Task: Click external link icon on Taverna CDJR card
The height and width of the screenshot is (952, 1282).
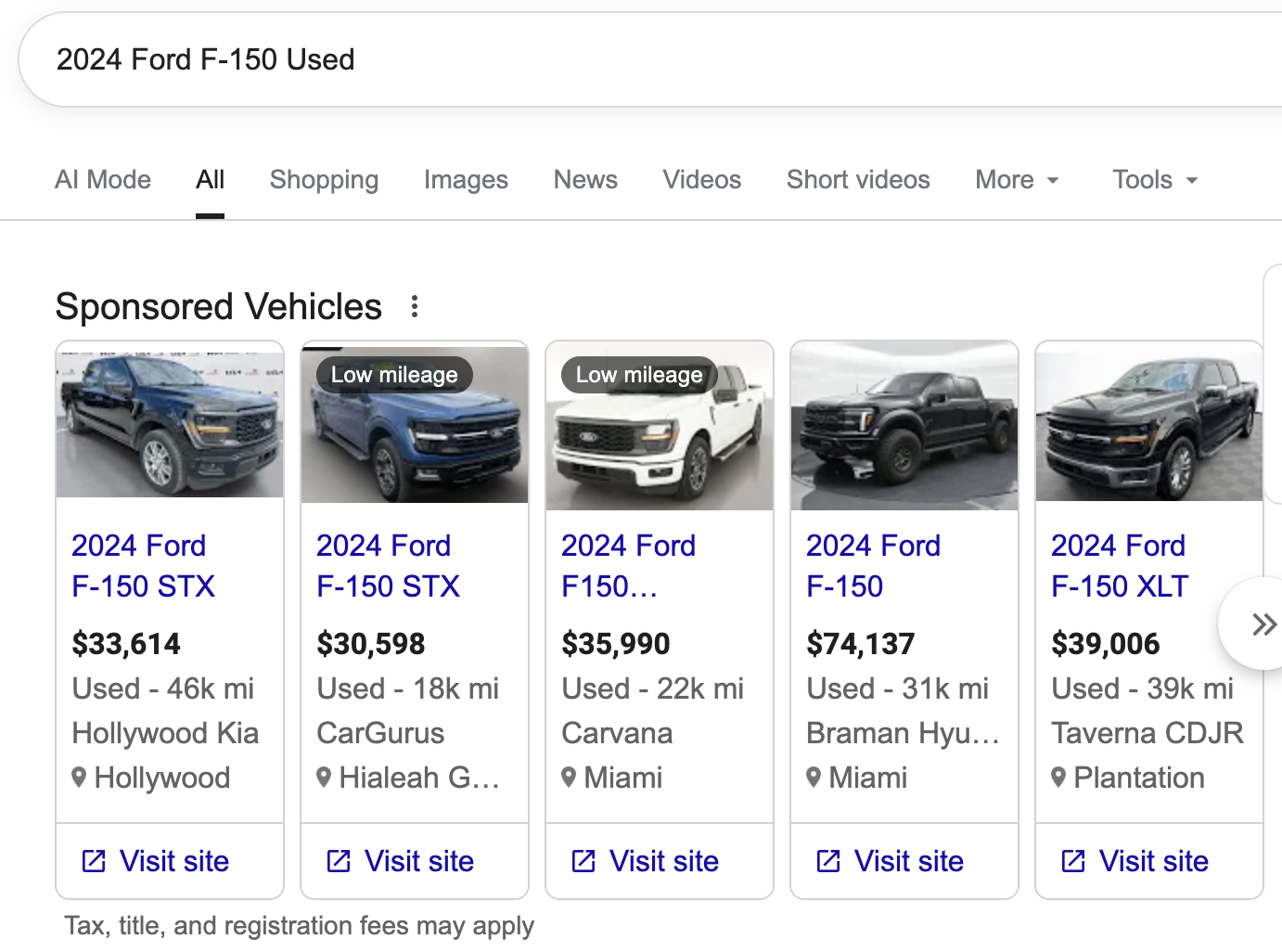Action: [1073, 861]
